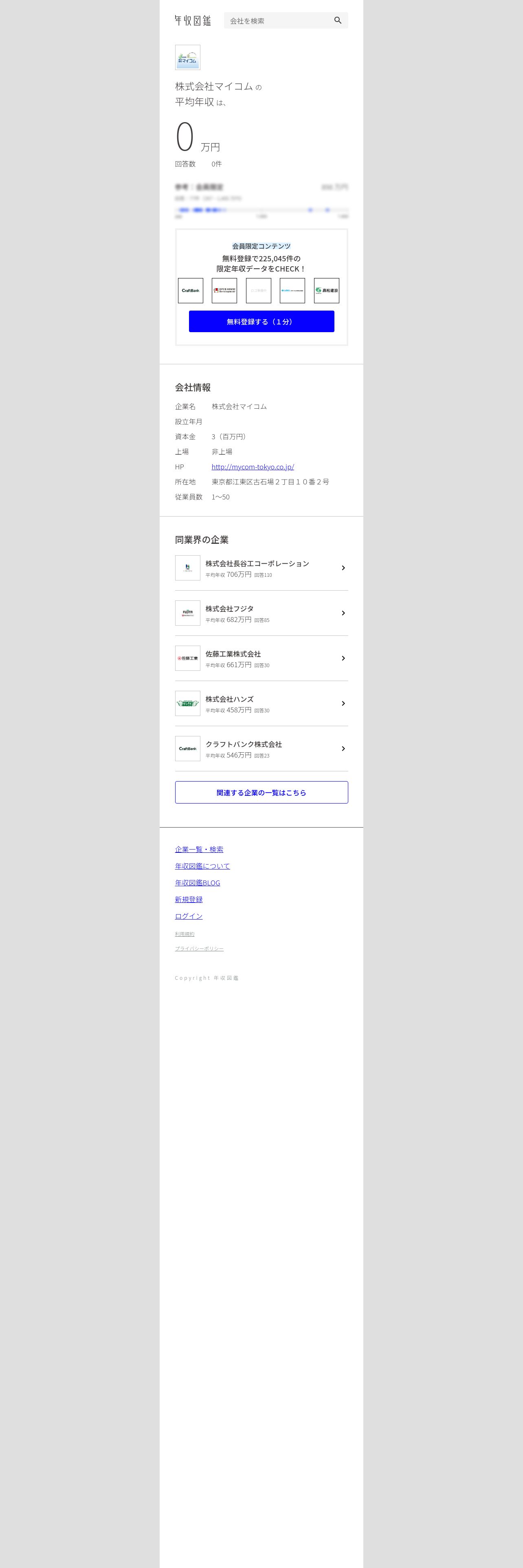Open the mycom-tokyo.co.jp website link
523x1568 pixels.
point(253,466)
